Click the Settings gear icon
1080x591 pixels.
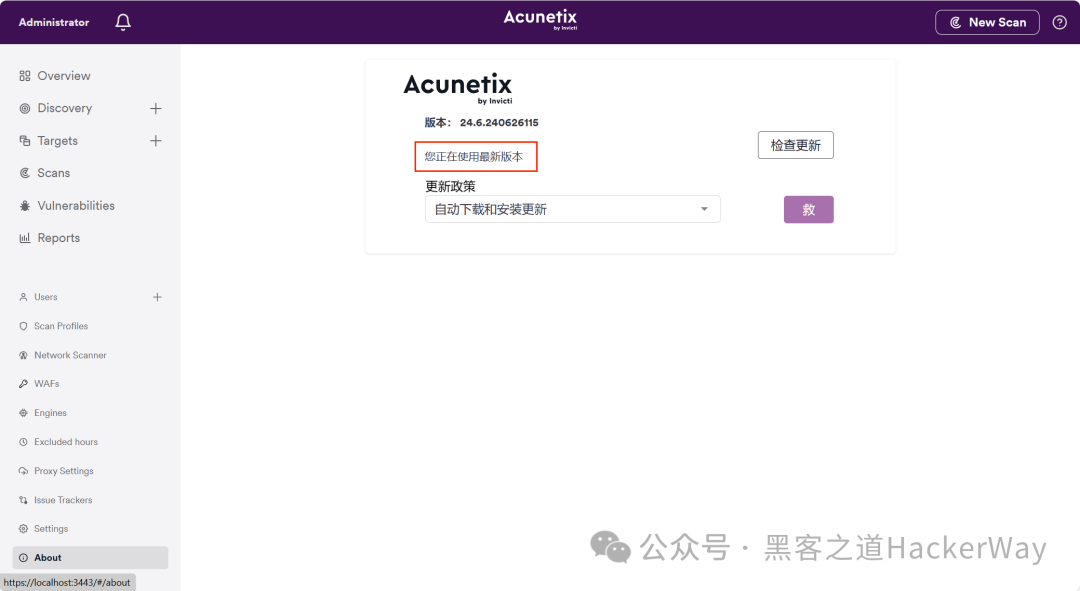pos(23,529)
